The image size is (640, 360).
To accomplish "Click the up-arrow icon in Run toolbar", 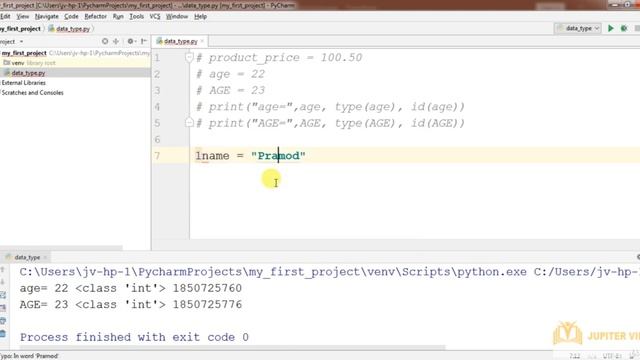I will (2, 270).
